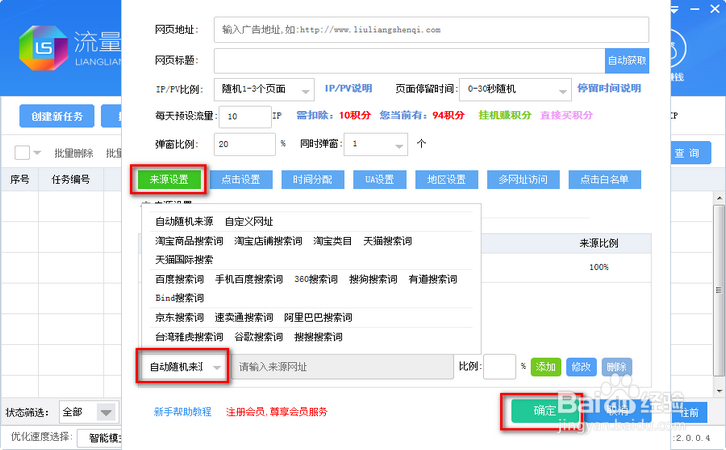Select 谷歌搜索词 option
726x450 pixels.
[x=258, y=337]
